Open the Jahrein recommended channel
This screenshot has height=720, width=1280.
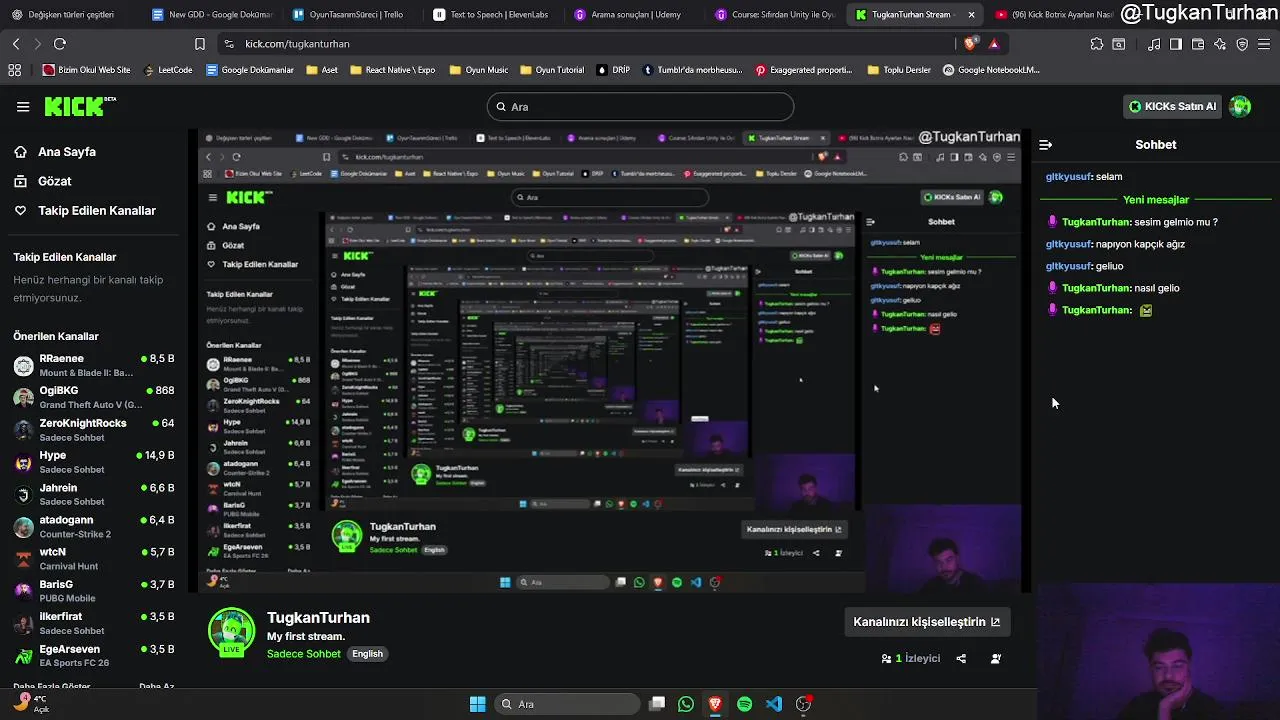point(94,494)
